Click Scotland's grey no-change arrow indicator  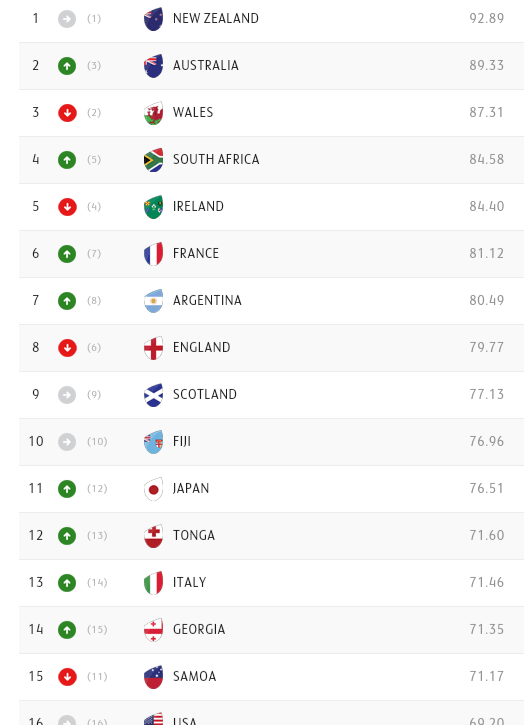67,395
